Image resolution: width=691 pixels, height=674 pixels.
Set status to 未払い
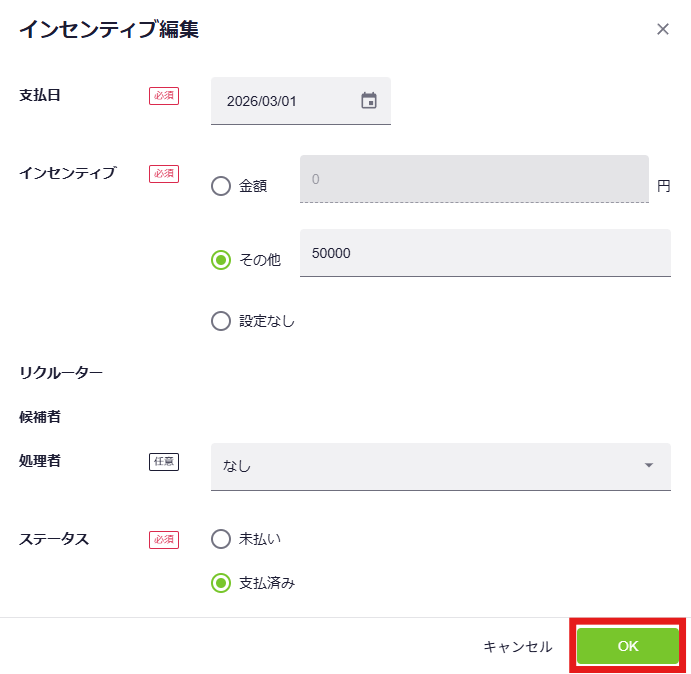click(221, 539)
